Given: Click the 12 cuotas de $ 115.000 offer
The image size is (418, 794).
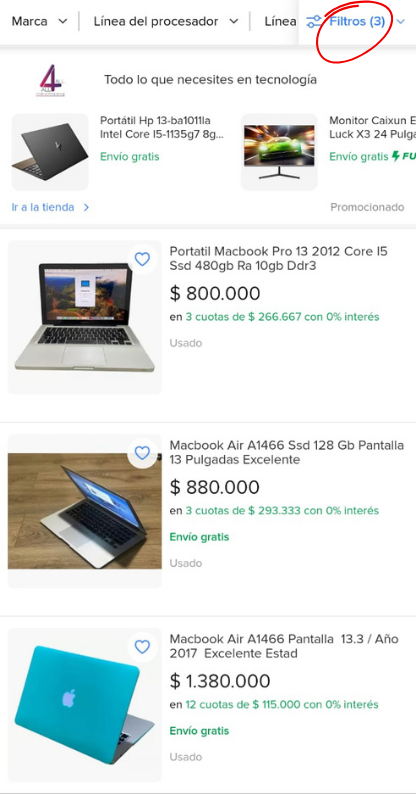Looking at the screenshot, I should (x=282, y=704).
